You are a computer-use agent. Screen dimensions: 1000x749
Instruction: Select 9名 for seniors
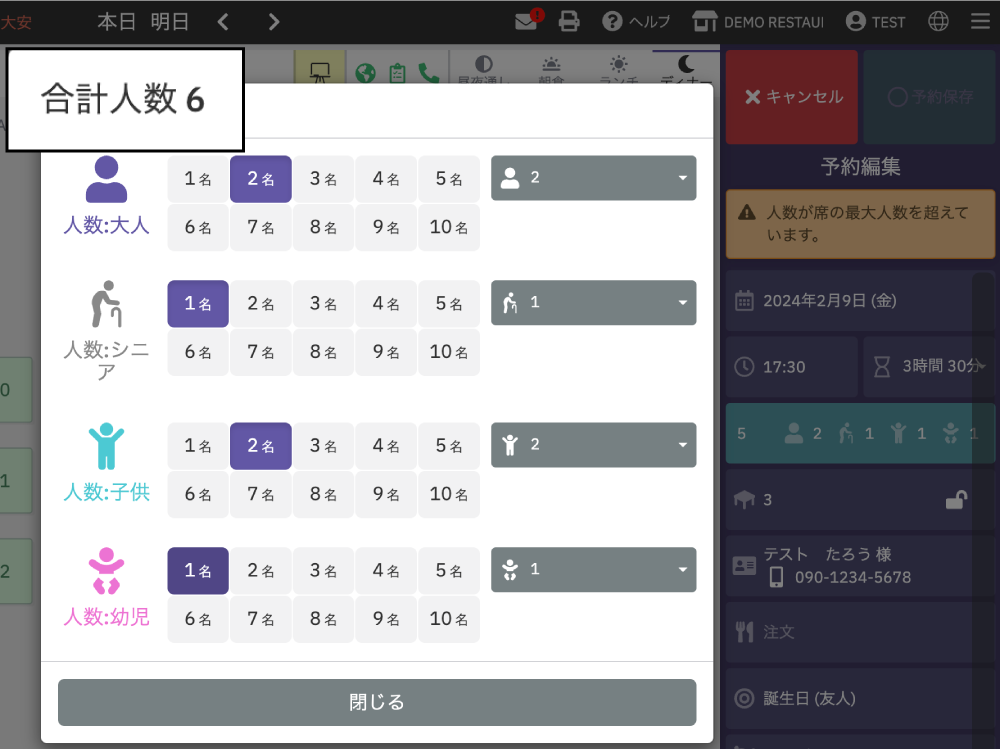point(386,352)
